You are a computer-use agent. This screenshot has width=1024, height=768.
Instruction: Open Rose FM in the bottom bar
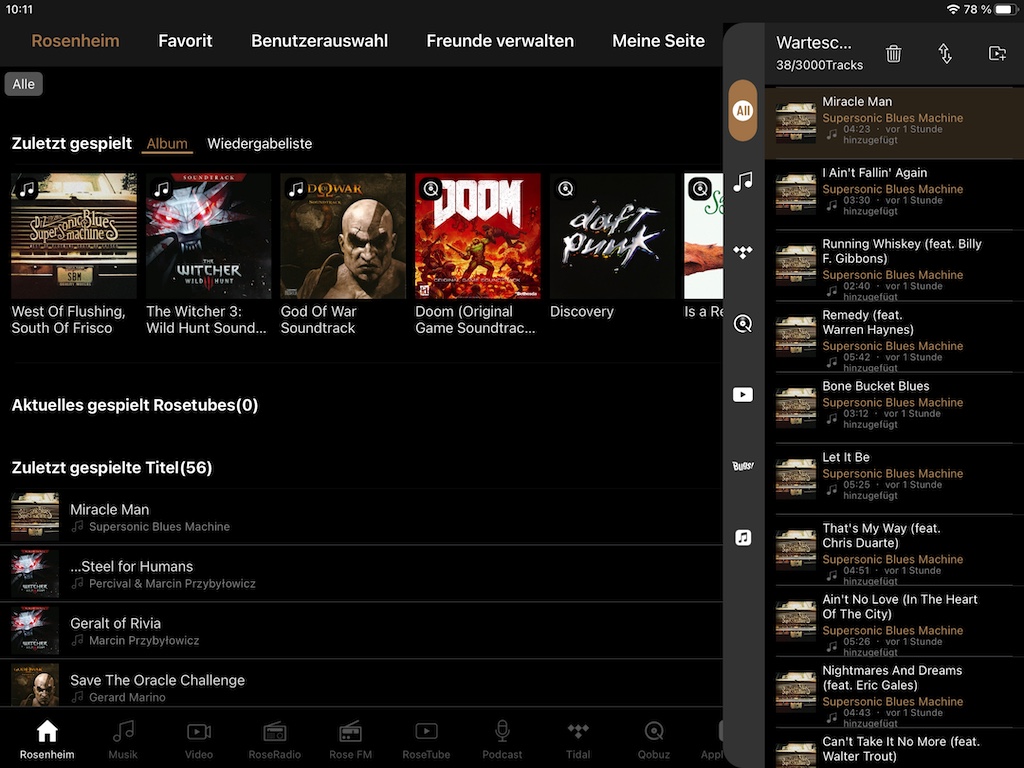pyautogui.click(x=350, y=740)
